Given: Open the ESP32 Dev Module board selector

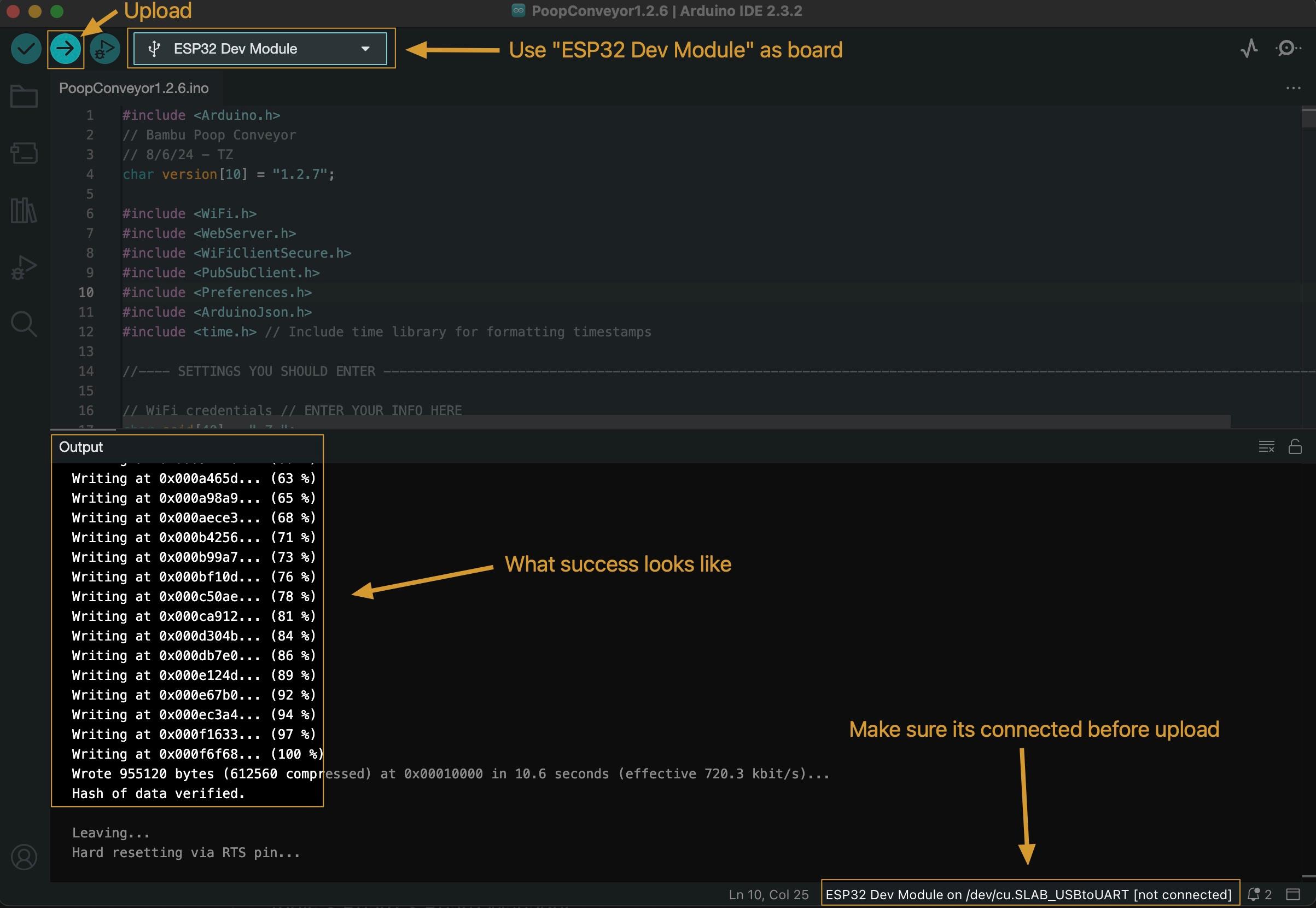Looking at the screenshot, I should pos(260,49).
